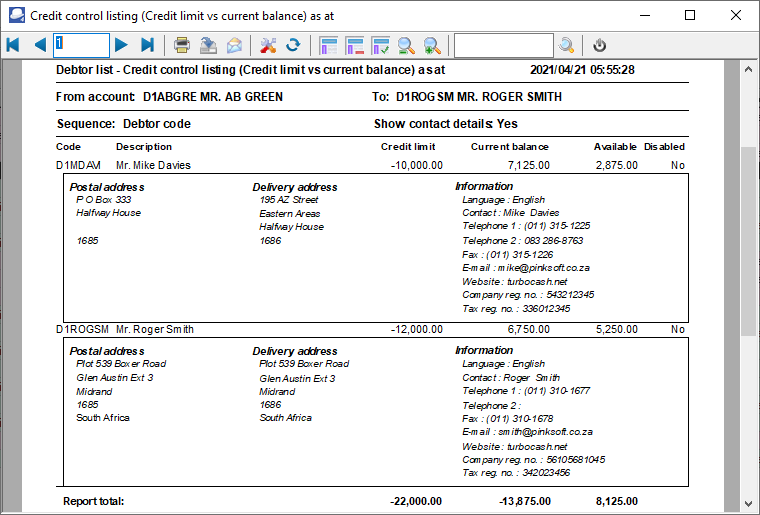
Task: Export the report to file
Action: click(x=208, y=45)
